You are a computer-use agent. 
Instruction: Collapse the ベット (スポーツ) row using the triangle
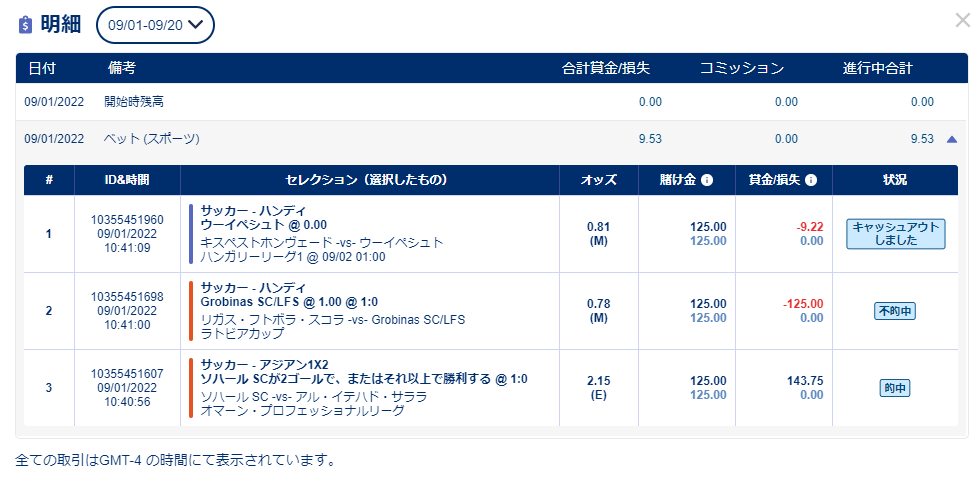pos(952,140)
